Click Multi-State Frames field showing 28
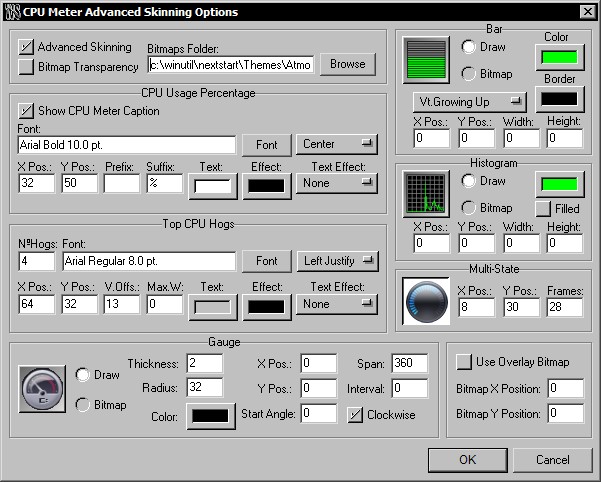The image size is (601, 482). tap(565, 307)
